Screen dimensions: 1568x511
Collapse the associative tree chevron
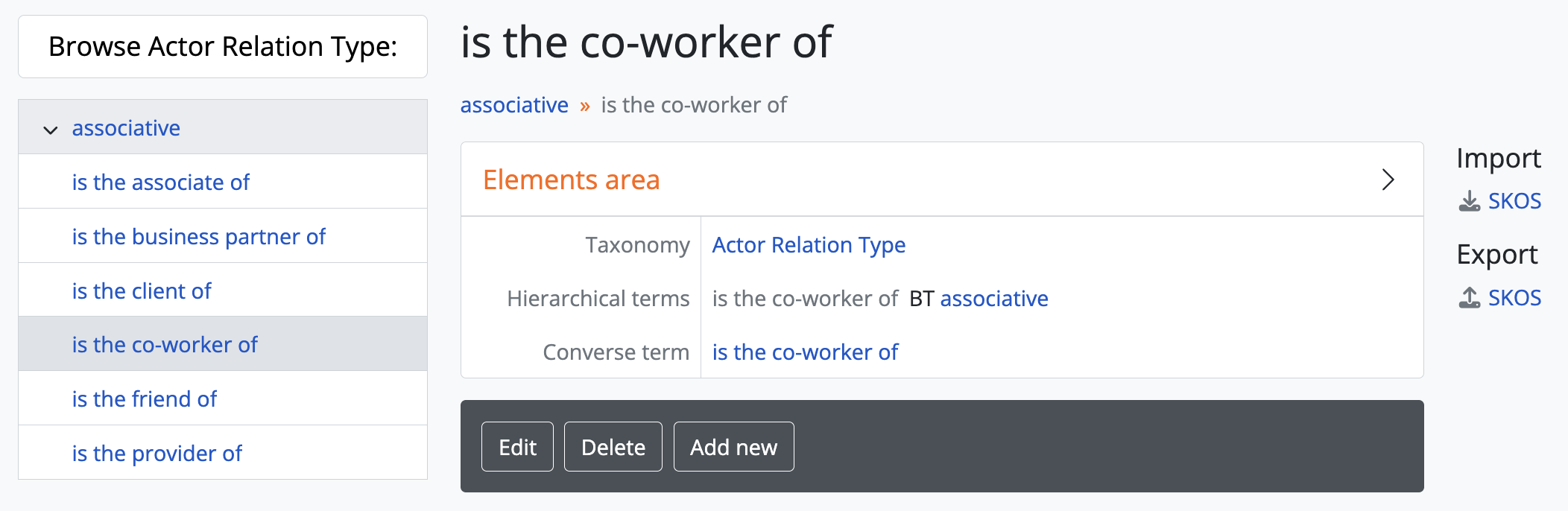click(x=51, y=130)
